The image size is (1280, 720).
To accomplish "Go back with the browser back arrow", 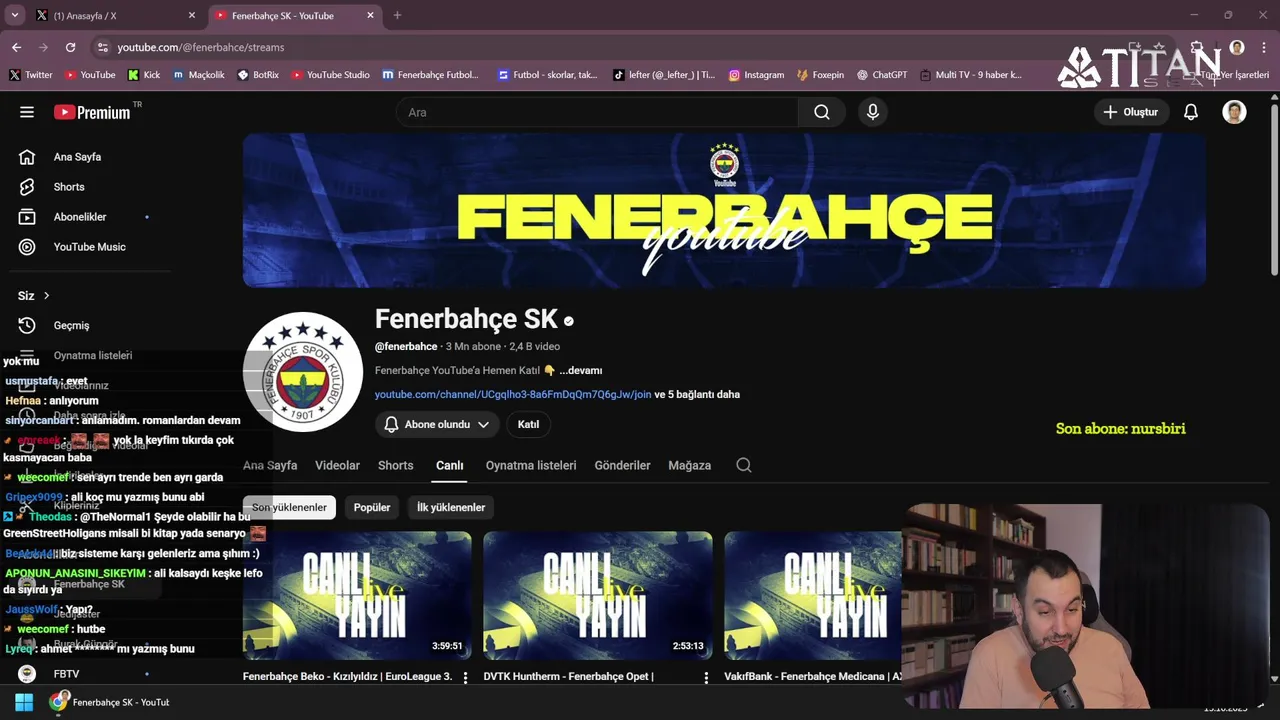I will point(16,47).
